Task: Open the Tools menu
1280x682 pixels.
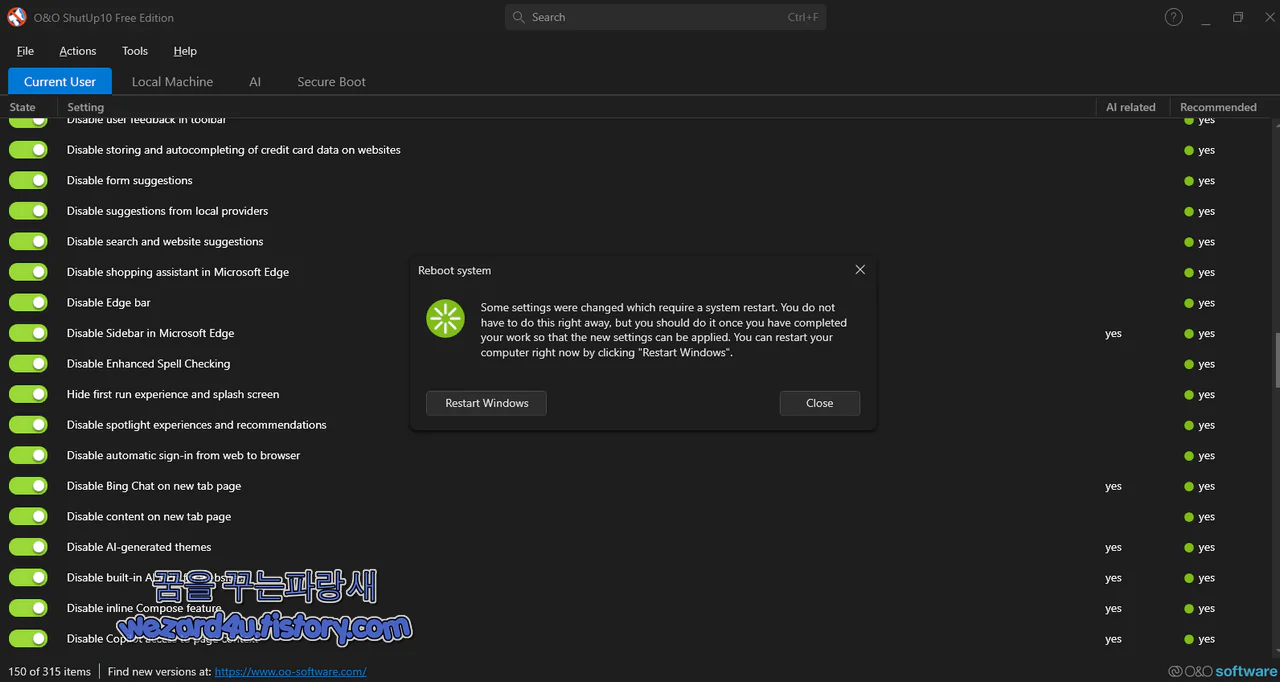Action: click(x=135, y=51)
